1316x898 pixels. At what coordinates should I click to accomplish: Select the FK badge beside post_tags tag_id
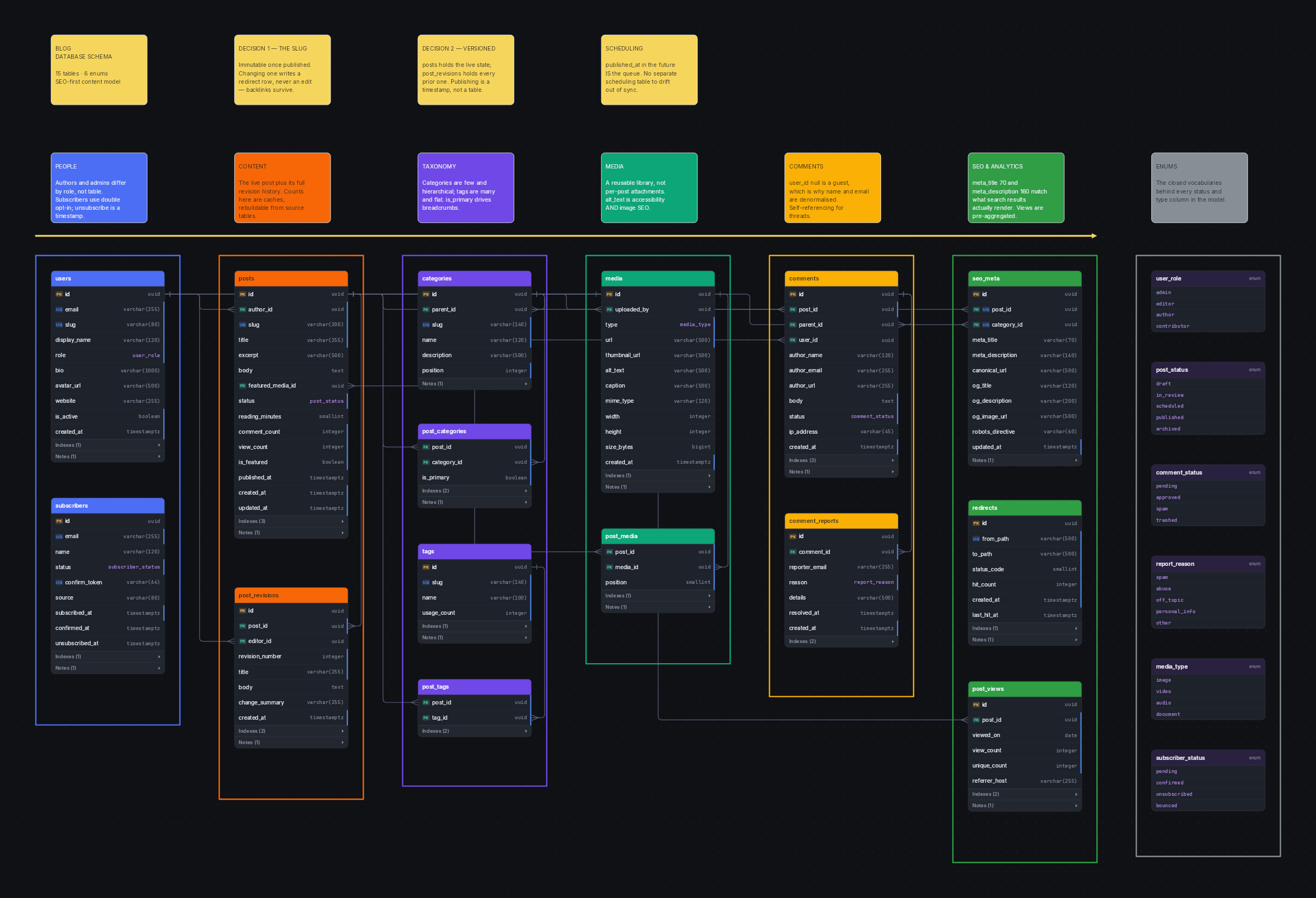(x=426, y=718)
